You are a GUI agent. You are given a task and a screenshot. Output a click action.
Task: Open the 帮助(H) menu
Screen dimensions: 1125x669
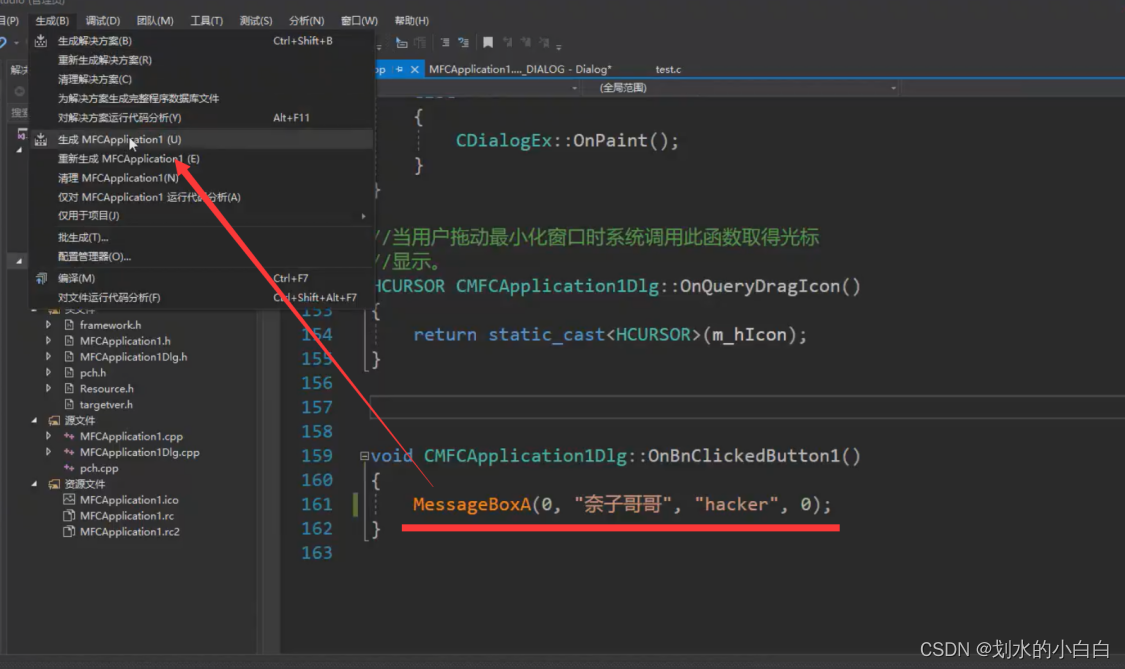pyautogui.click(x=412, y=21)
